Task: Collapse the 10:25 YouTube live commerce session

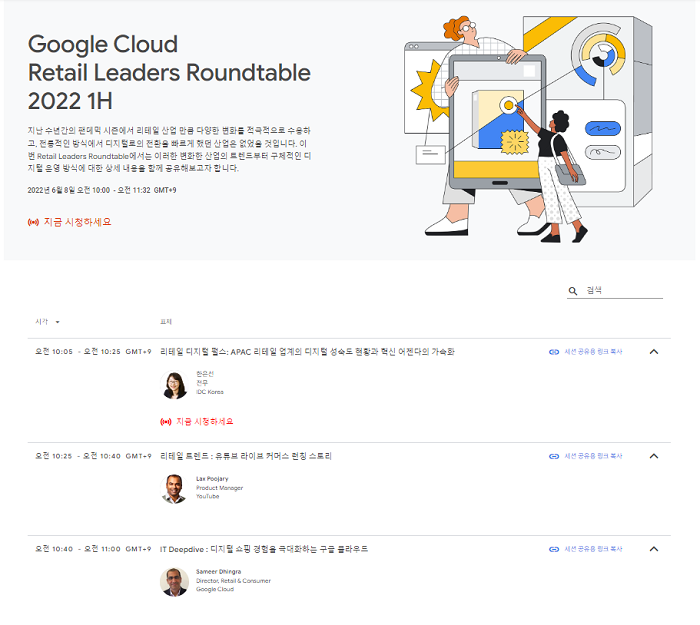Action: (654, 456)
